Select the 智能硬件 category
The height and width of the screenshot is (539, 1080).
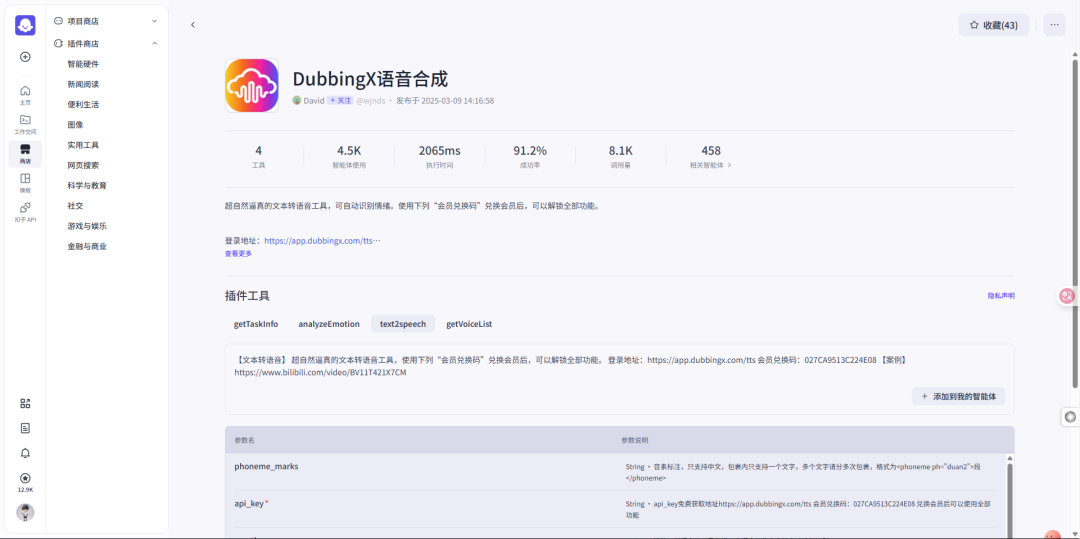83,64
